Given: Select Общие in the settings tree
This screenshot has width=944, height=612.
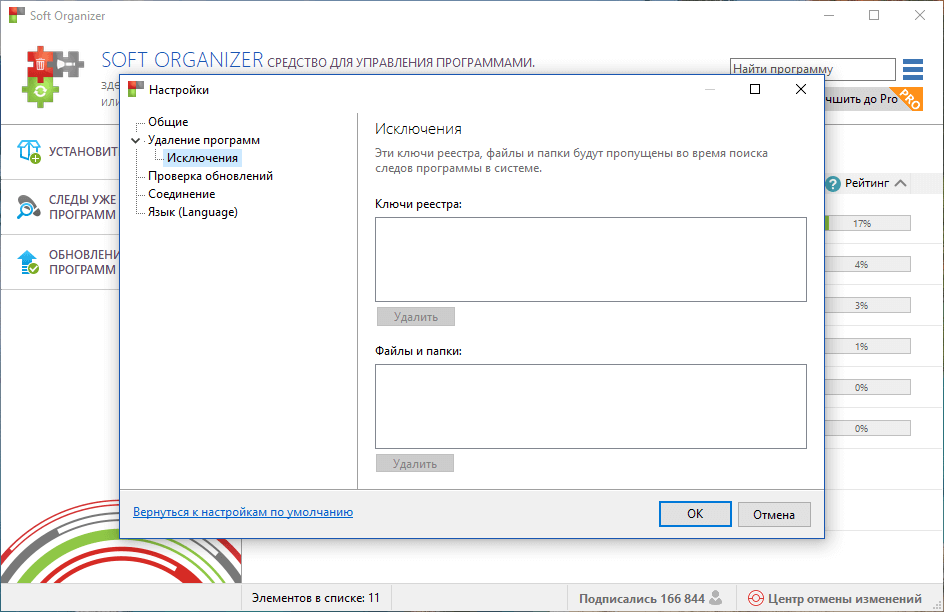Looking at the screenshot, I should click(x=168, y=122).
